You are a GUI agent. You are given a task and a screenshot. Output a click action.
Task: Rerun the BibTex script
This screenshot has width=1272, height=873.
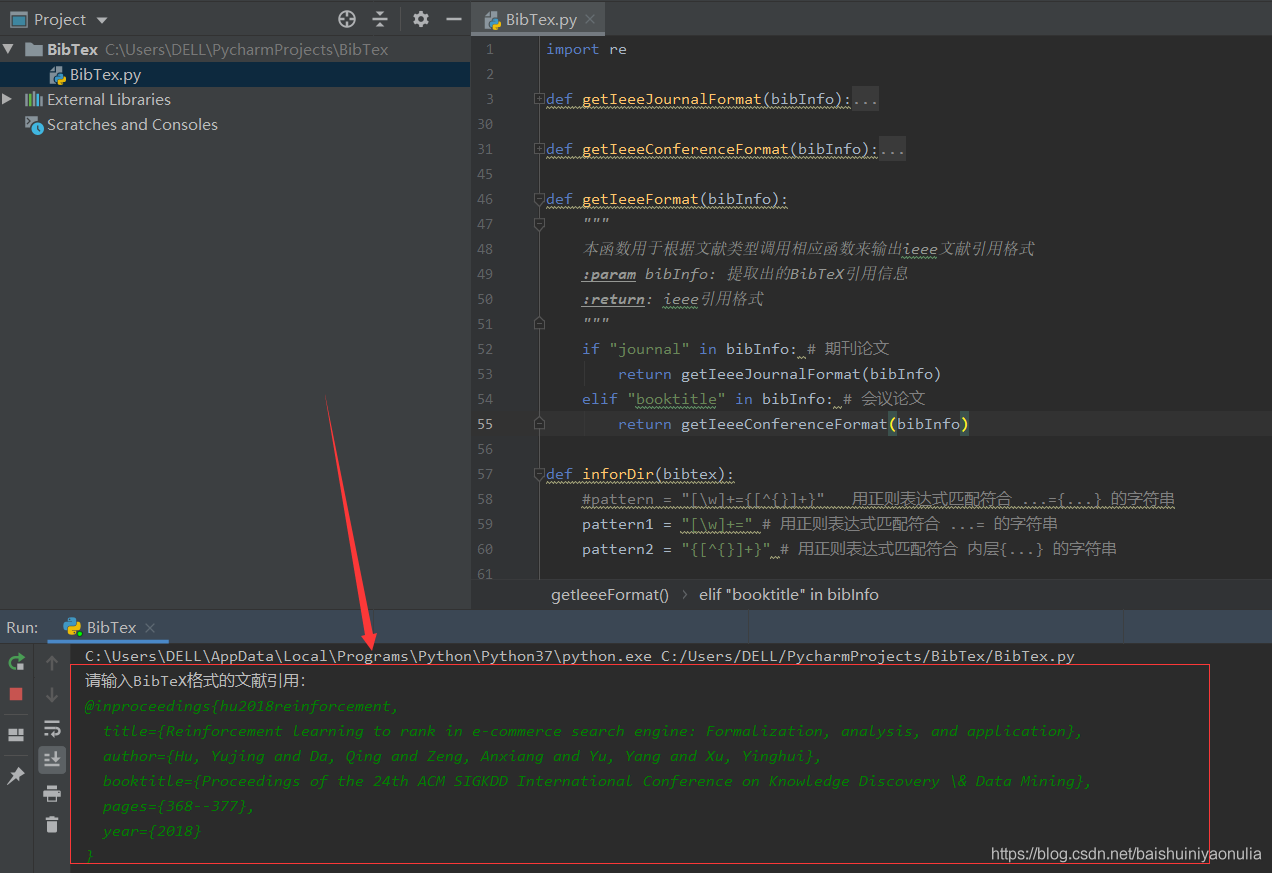pyautogui.click(x=16, y=662)
